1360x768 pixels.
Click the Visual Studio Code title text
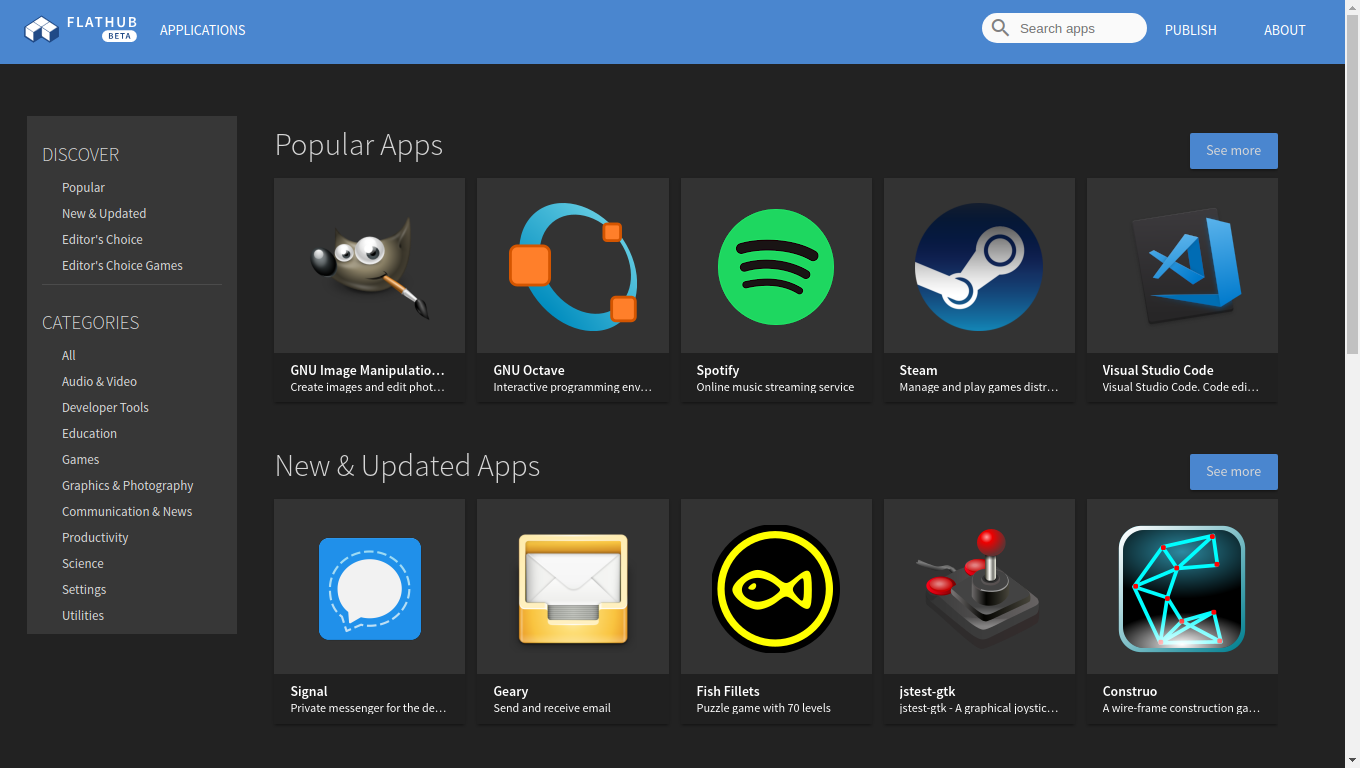coord(1158,370)
